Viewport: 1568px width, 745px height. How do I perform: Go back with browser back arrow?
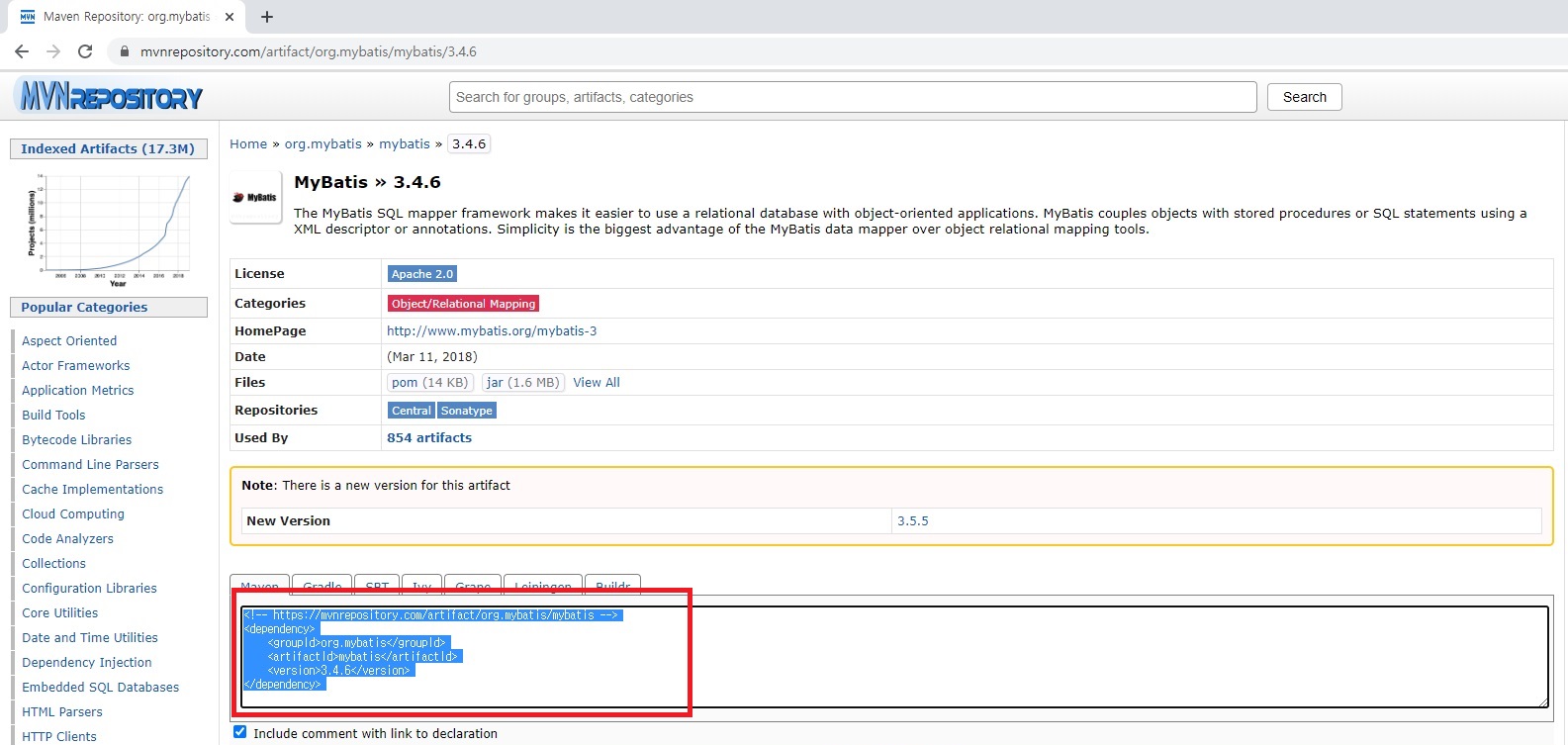coord(22,51)
